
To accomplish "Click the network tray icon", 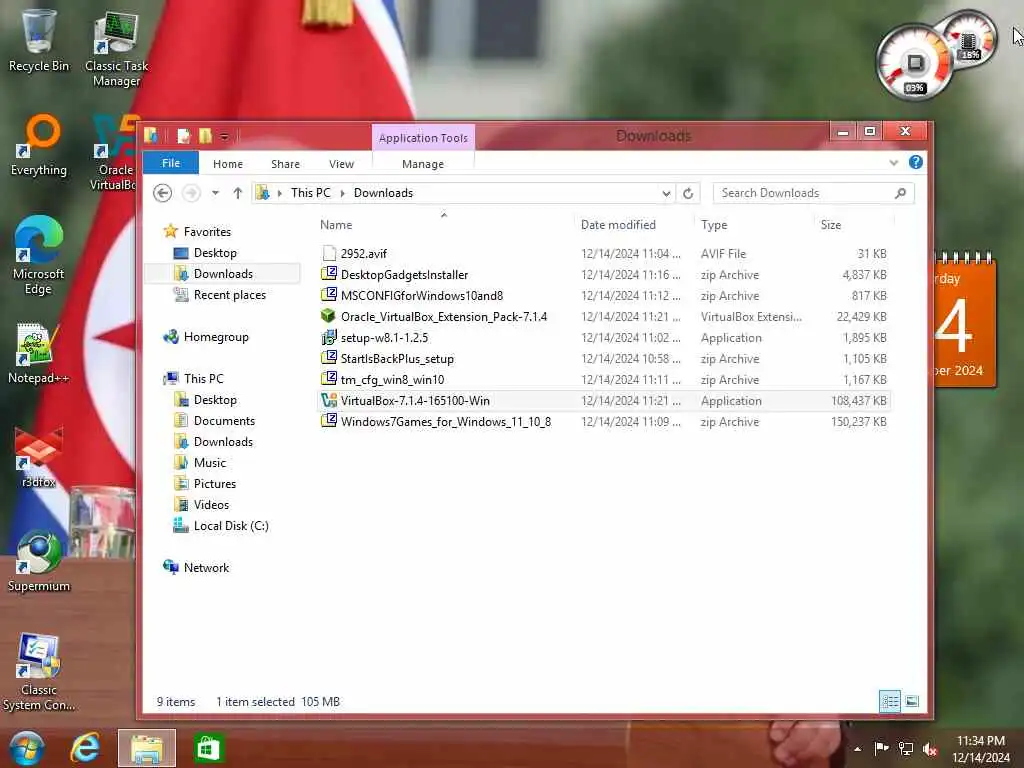I will click(x=906, y=748).
